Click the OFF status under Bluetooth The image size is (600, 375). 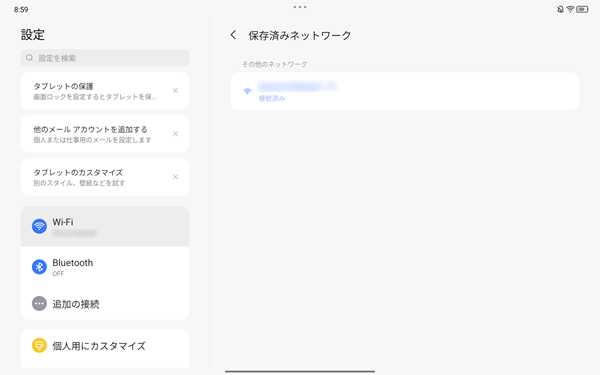pos(58,274)
